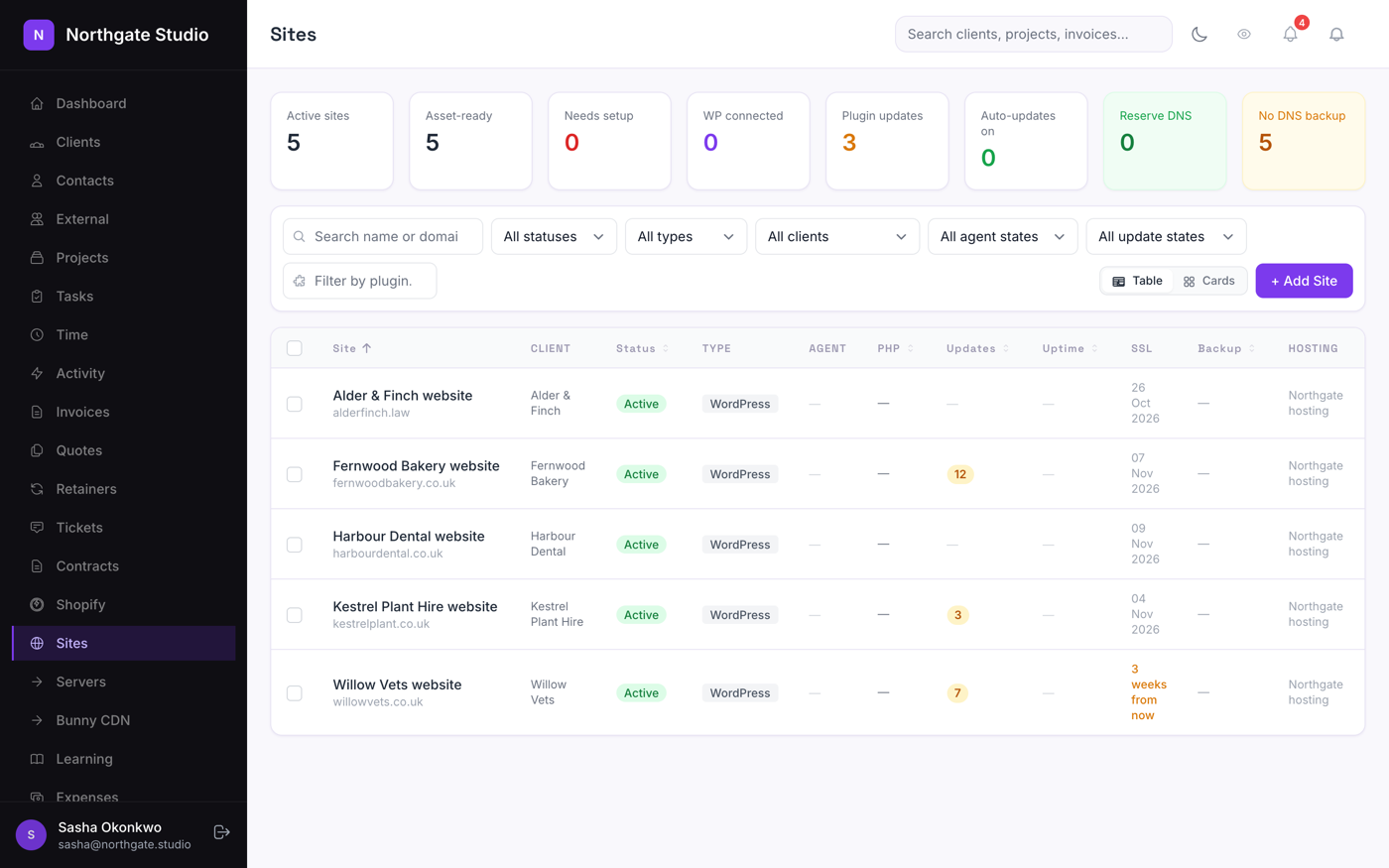The height and width of the screenshot is (868, 1389).
Task: Click the logout icon beside Sasha Okonkwo
Action: coord(222,832)
